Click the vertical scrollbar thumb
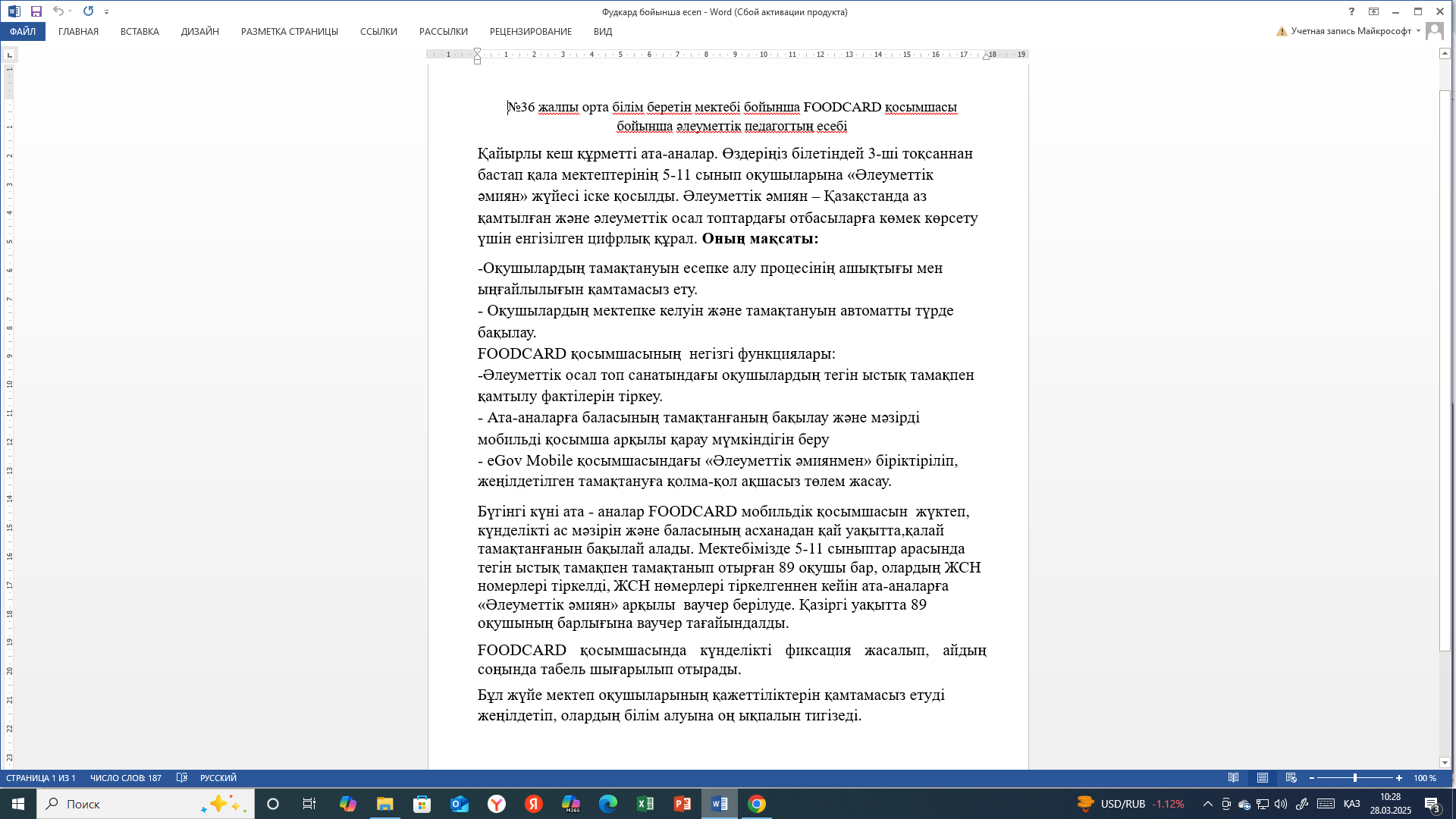 pos(1445,370)
